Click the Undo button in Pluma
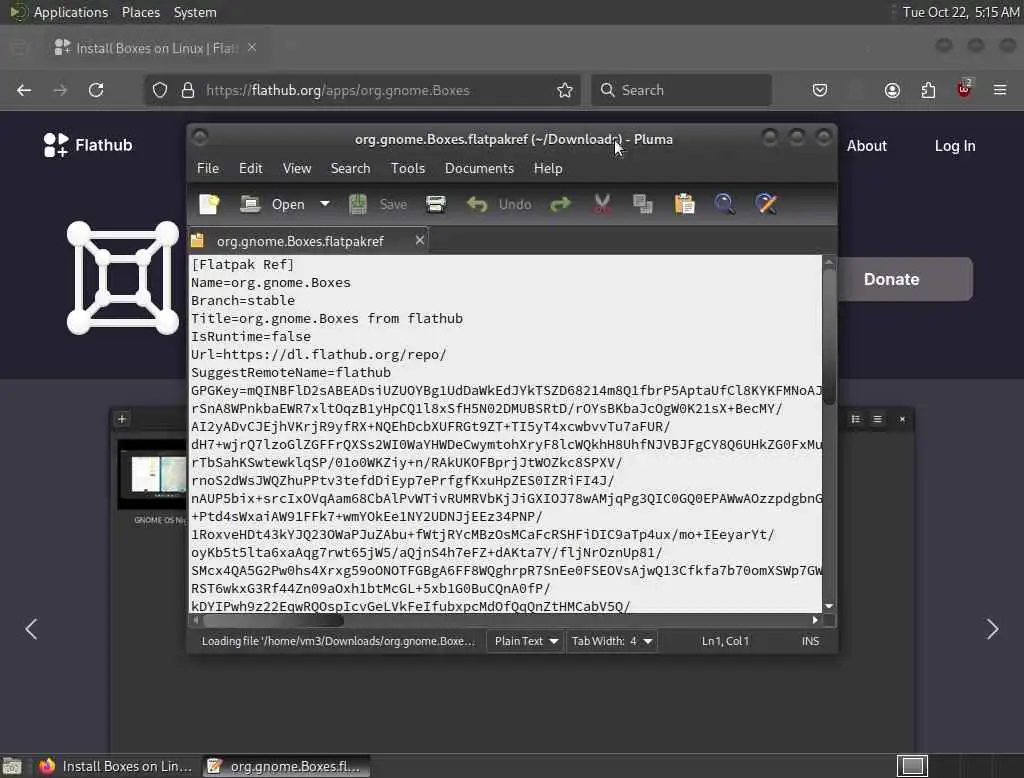The width and height of the screenshot is (1024, 778). pos(500,204)
